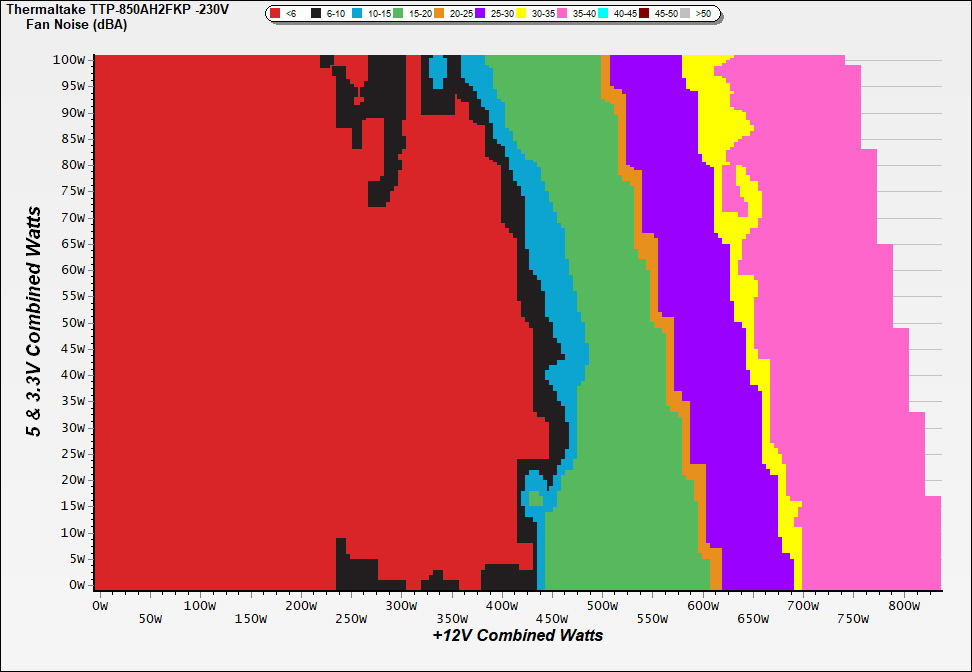This screenshot has width=972, height=672.
Task: Click the purple 25-30 legend swatch
Action: tap(480, 14)
